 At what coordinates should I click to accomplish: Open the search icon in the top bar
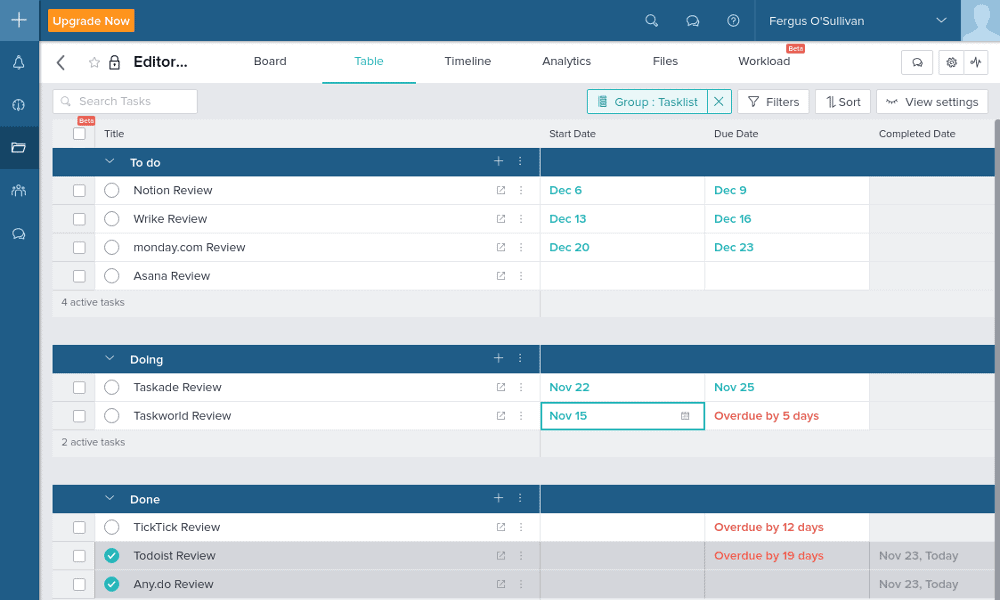click(652, 20)
